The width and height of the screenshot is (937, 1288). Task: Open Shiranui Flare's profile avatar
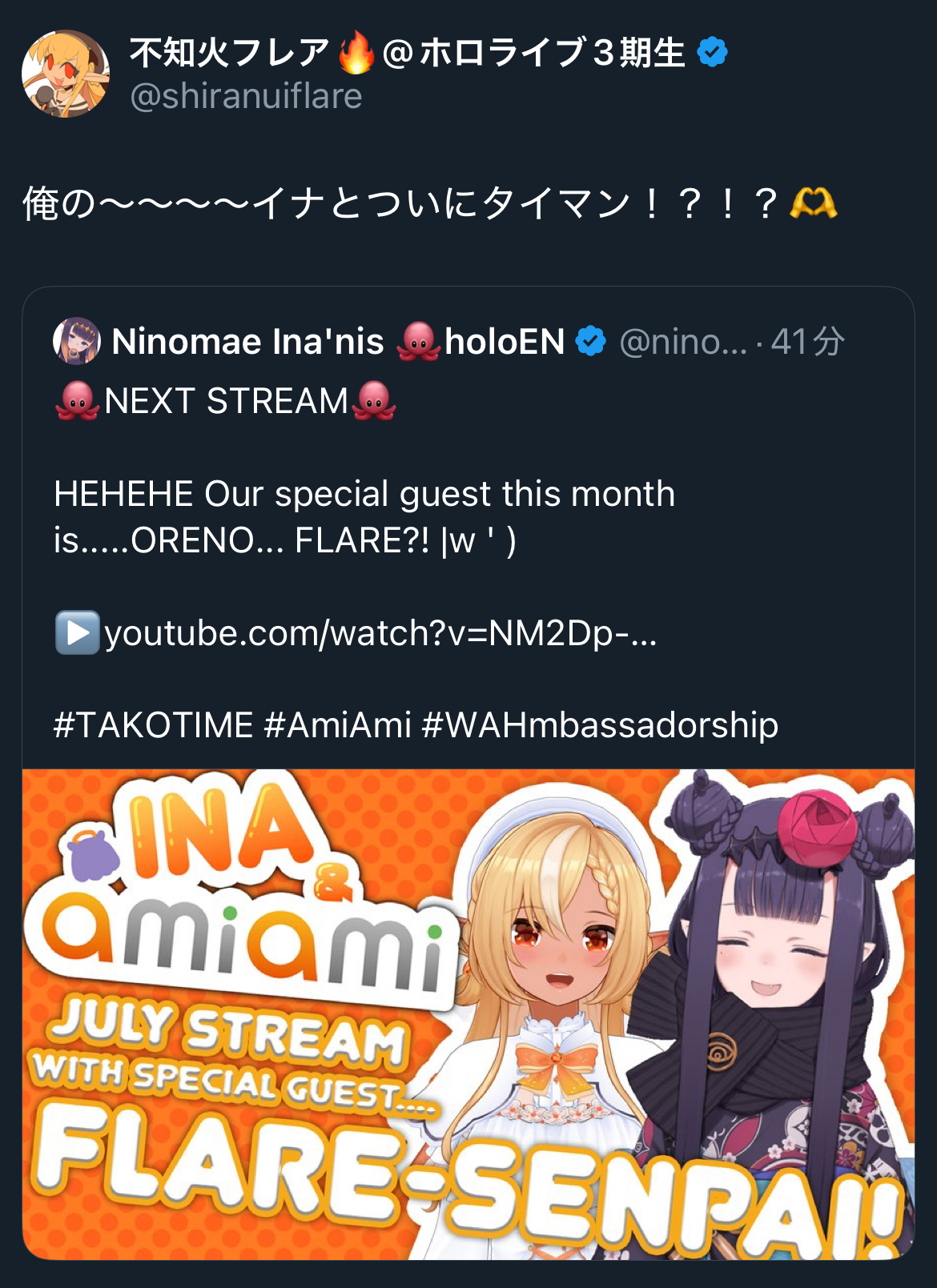pyautogui.click(x=66, y=74)
